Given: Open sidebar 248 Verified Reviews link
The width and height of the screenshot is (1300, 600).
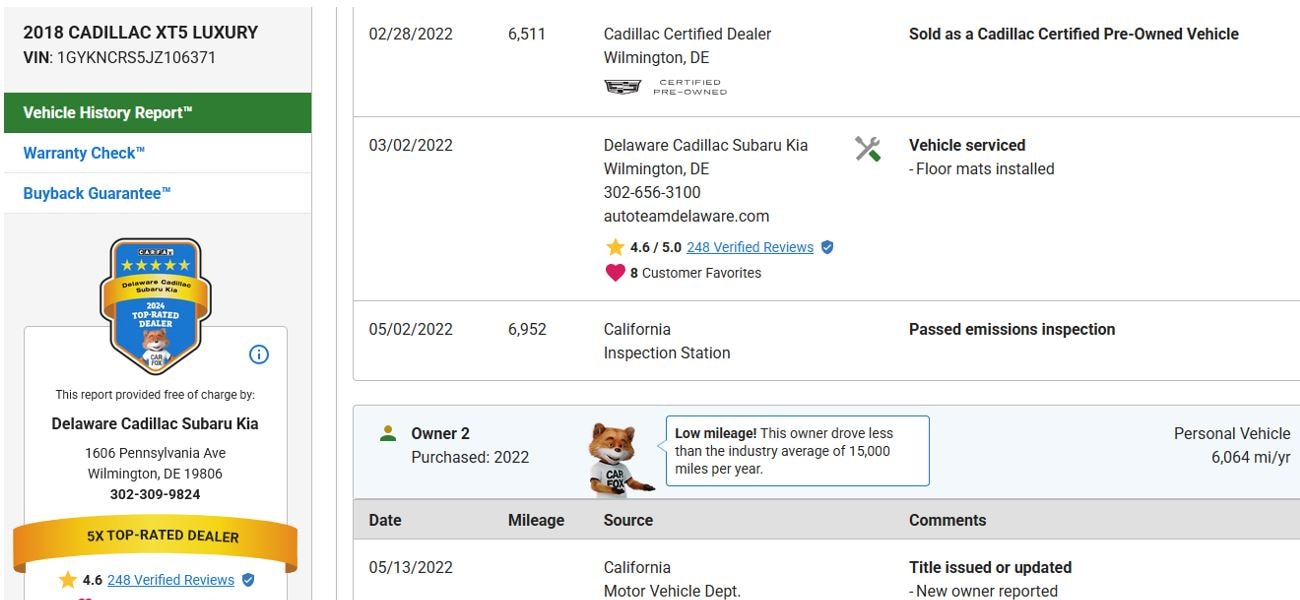Looking at the screenshot, I should [x=171, y=580].
